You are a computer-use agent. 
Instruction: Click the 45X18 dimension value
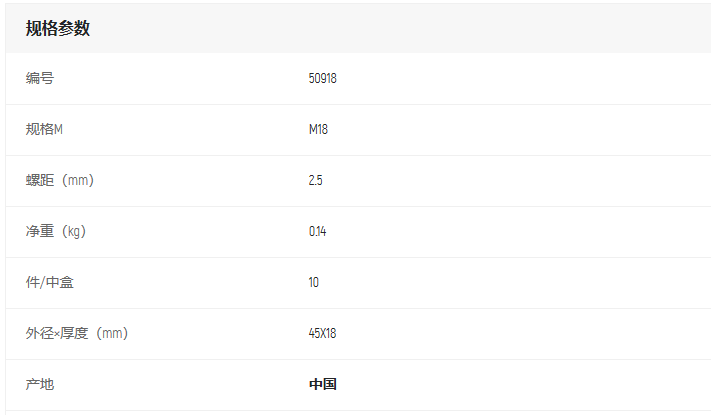pos(322,333)
